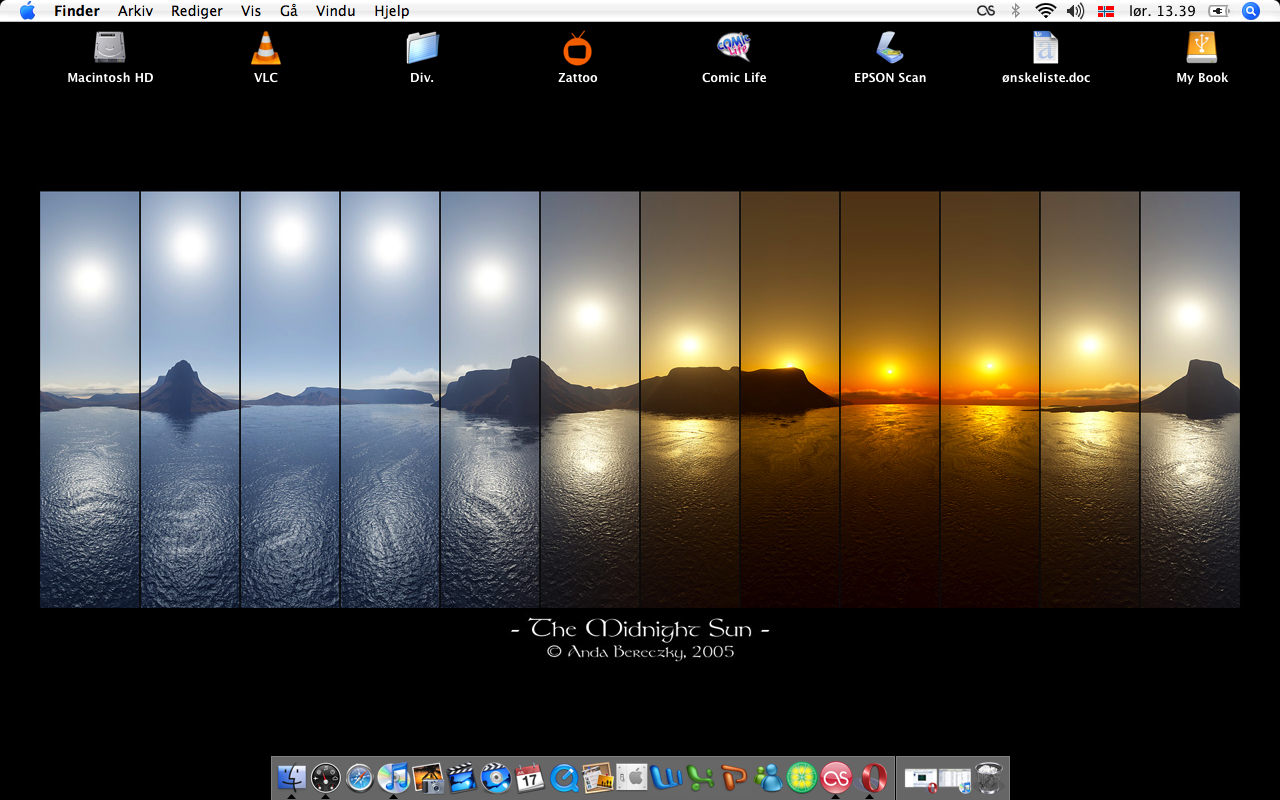Launch LimeWire from the Dock
The image size is (1280, 800).
pyautogui.click(x=802, y=777)
